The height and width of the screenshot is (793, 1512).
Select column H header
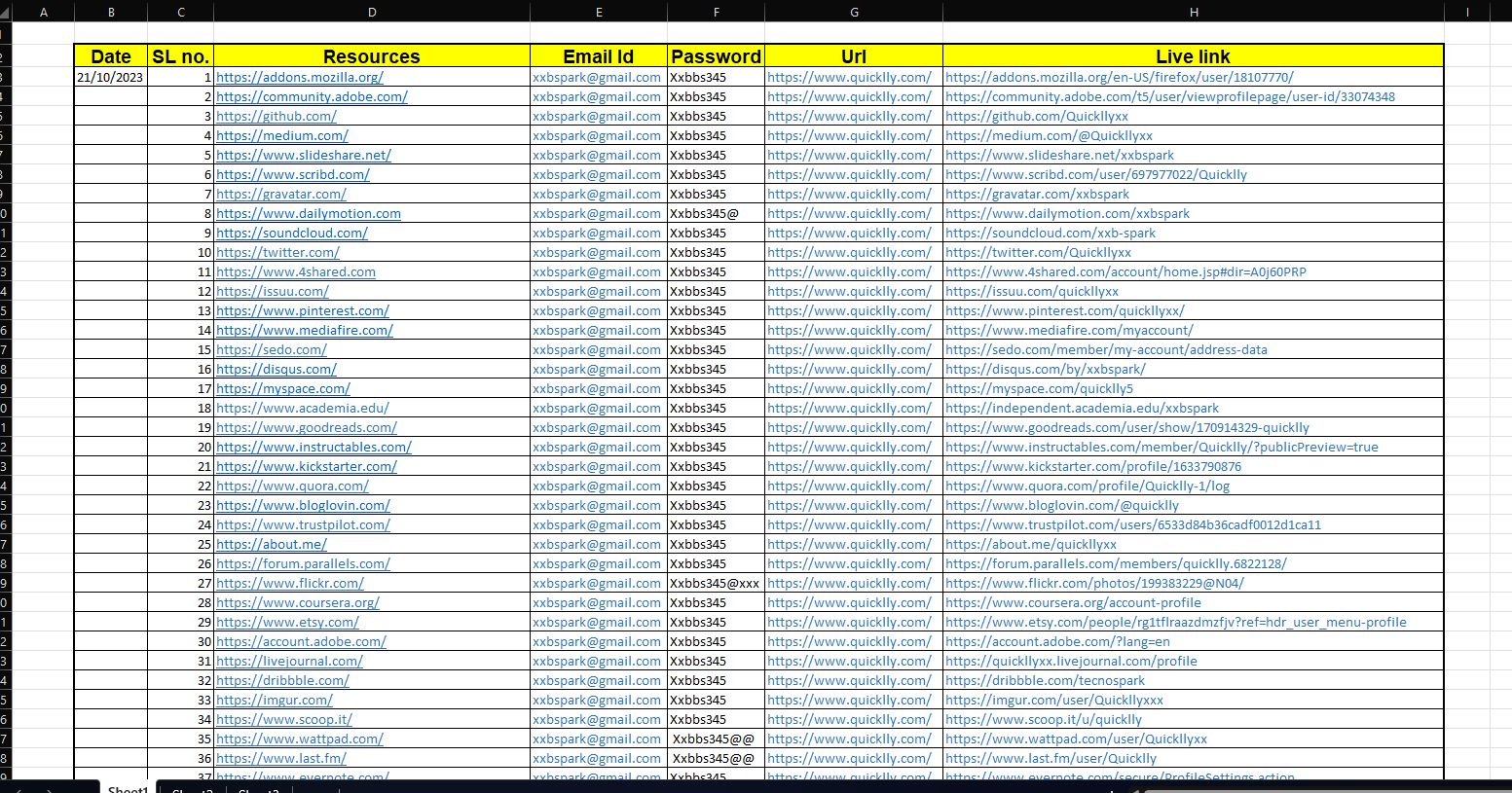(1193, 12)
